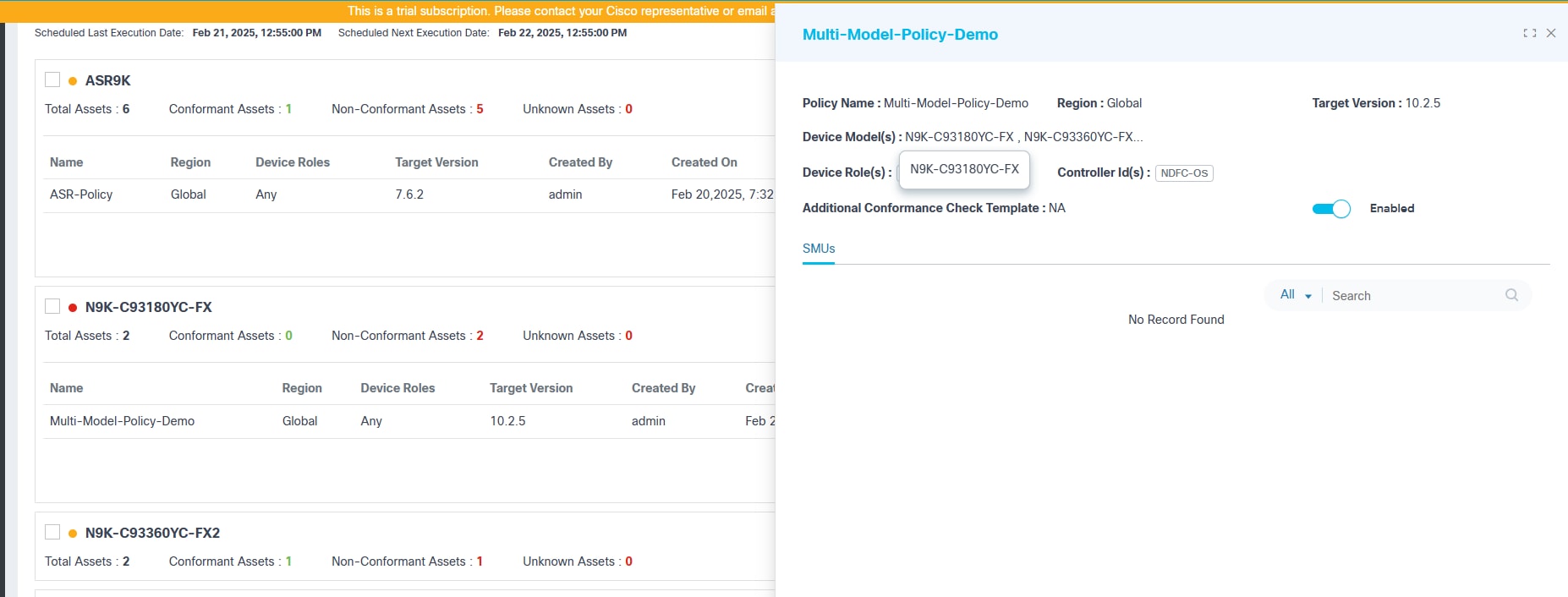Close the Multi-Model-Policy-Demo side panel
Image resolution: width=1568 pixels, height=597 pixels.
(1551, 33)
